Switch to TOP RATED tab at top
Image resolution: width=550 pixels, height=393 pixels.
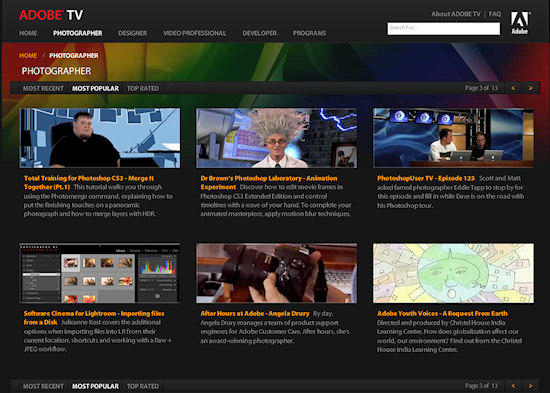tap(143, 88)
